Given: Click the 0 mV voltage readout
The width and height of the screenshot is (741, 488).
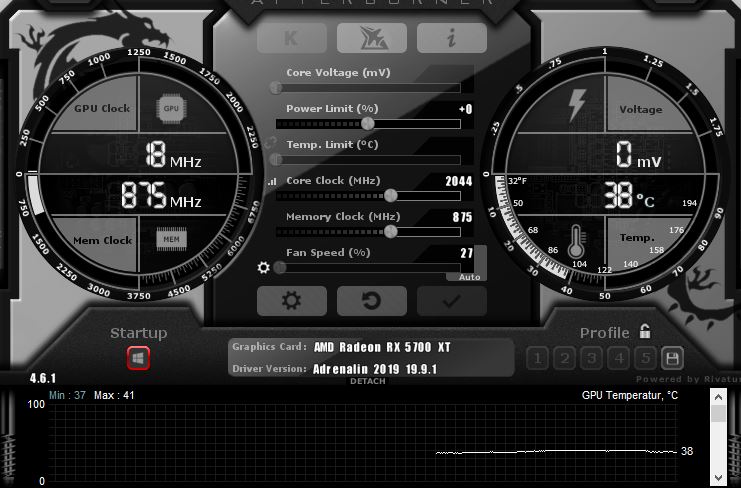Looking at the screenshot, I should (638, 154).
